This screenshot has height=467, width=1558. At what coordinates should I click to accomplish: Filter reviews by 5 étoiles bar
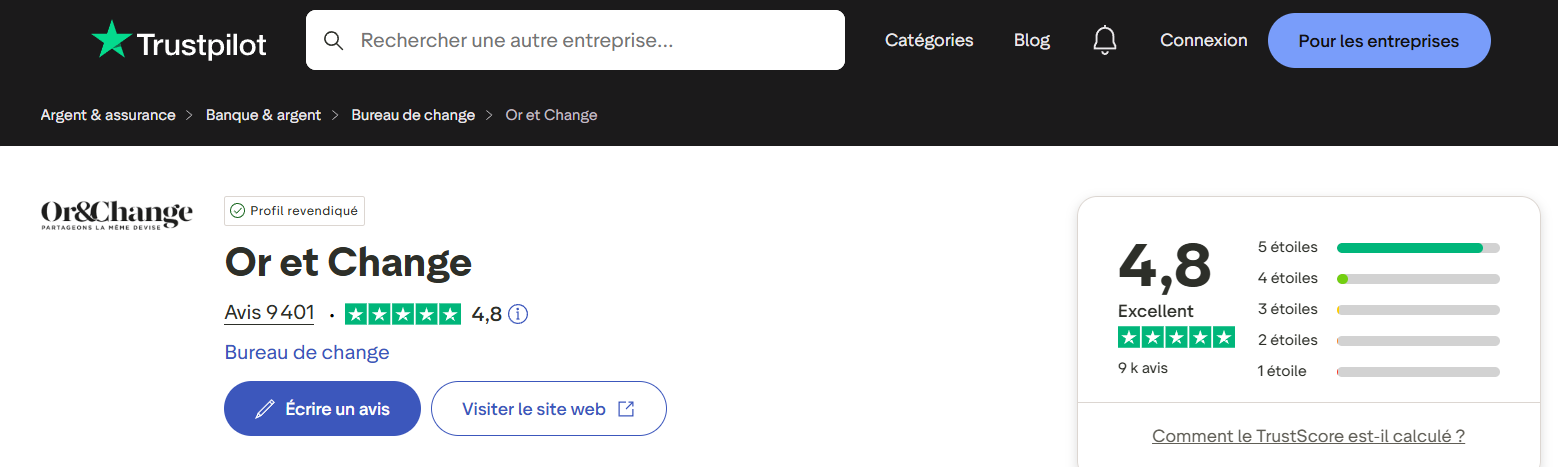pos(1417,247)
